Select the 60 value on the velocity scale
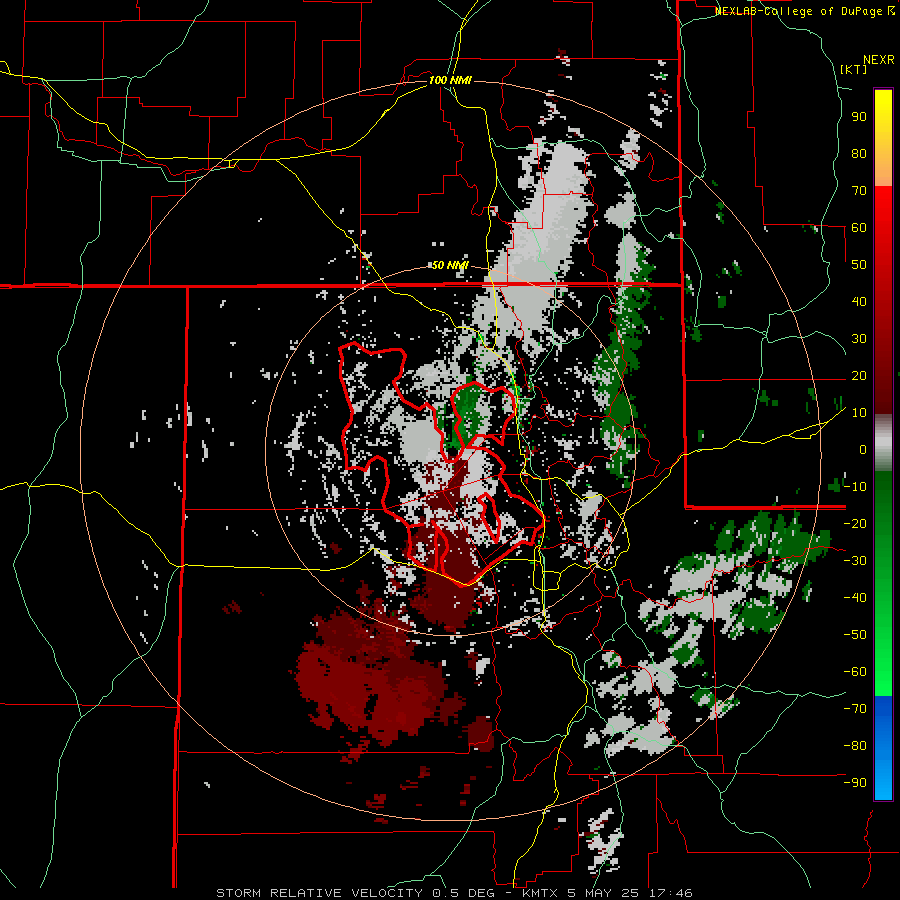The width and height of the screenshot is (900, 900). coord(859,227)
